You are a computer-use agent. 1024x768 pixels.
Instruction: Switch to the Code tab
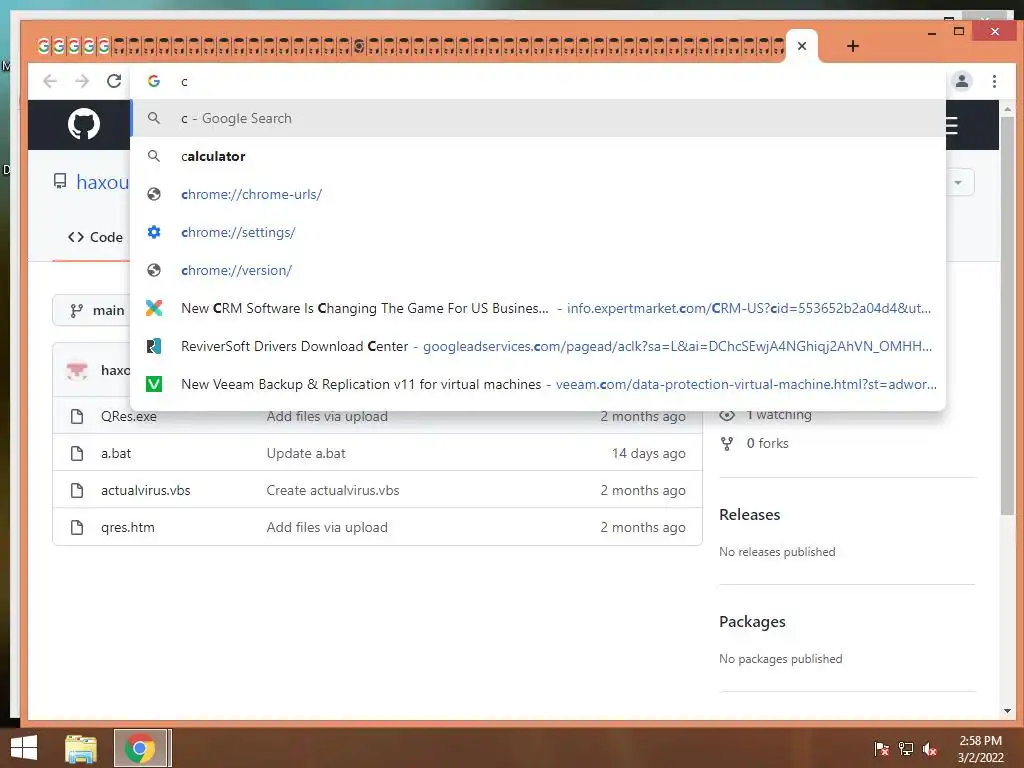click(95, 237)
